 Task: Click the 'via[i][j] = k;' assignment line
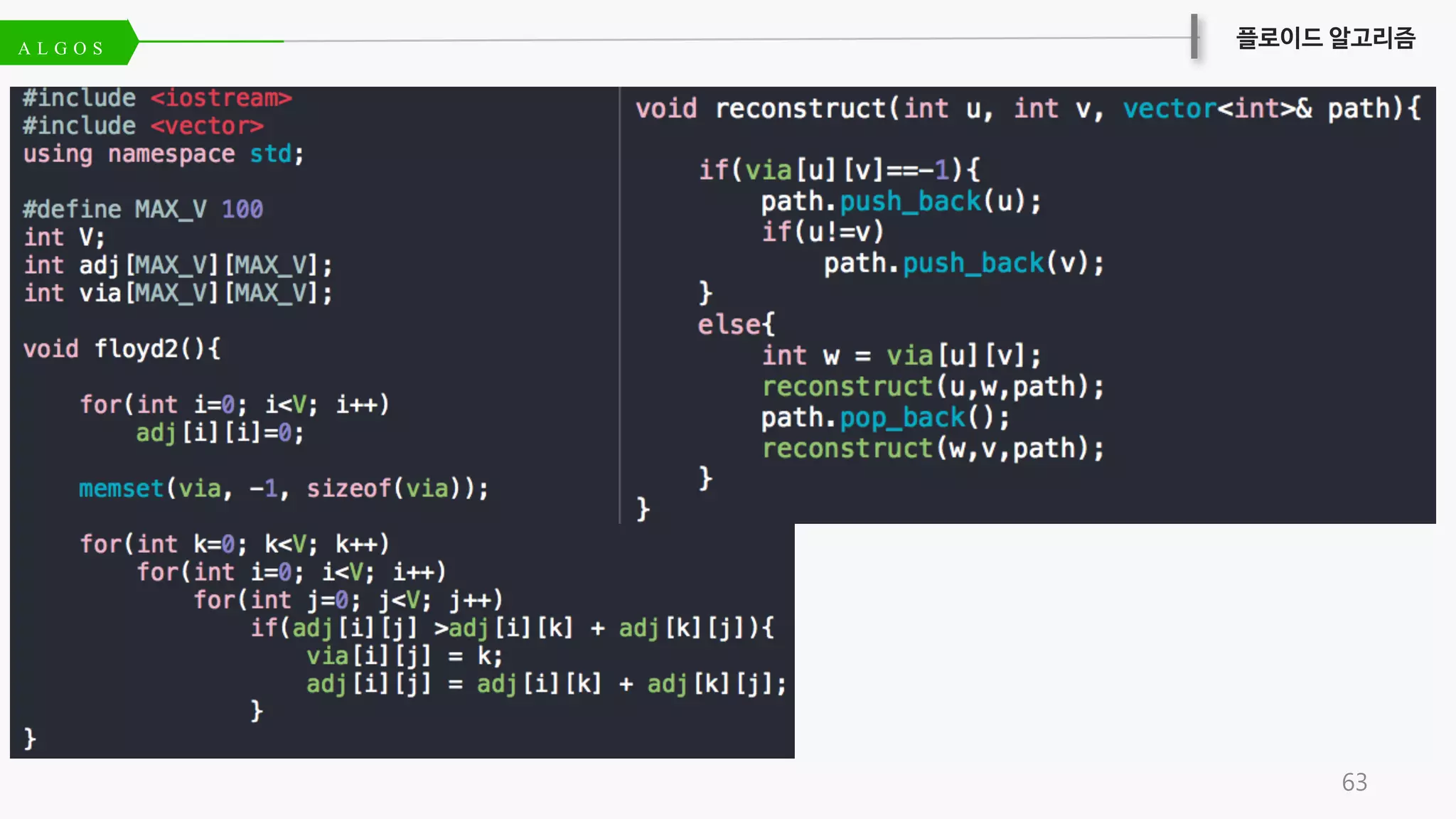[x=404, y=655]
